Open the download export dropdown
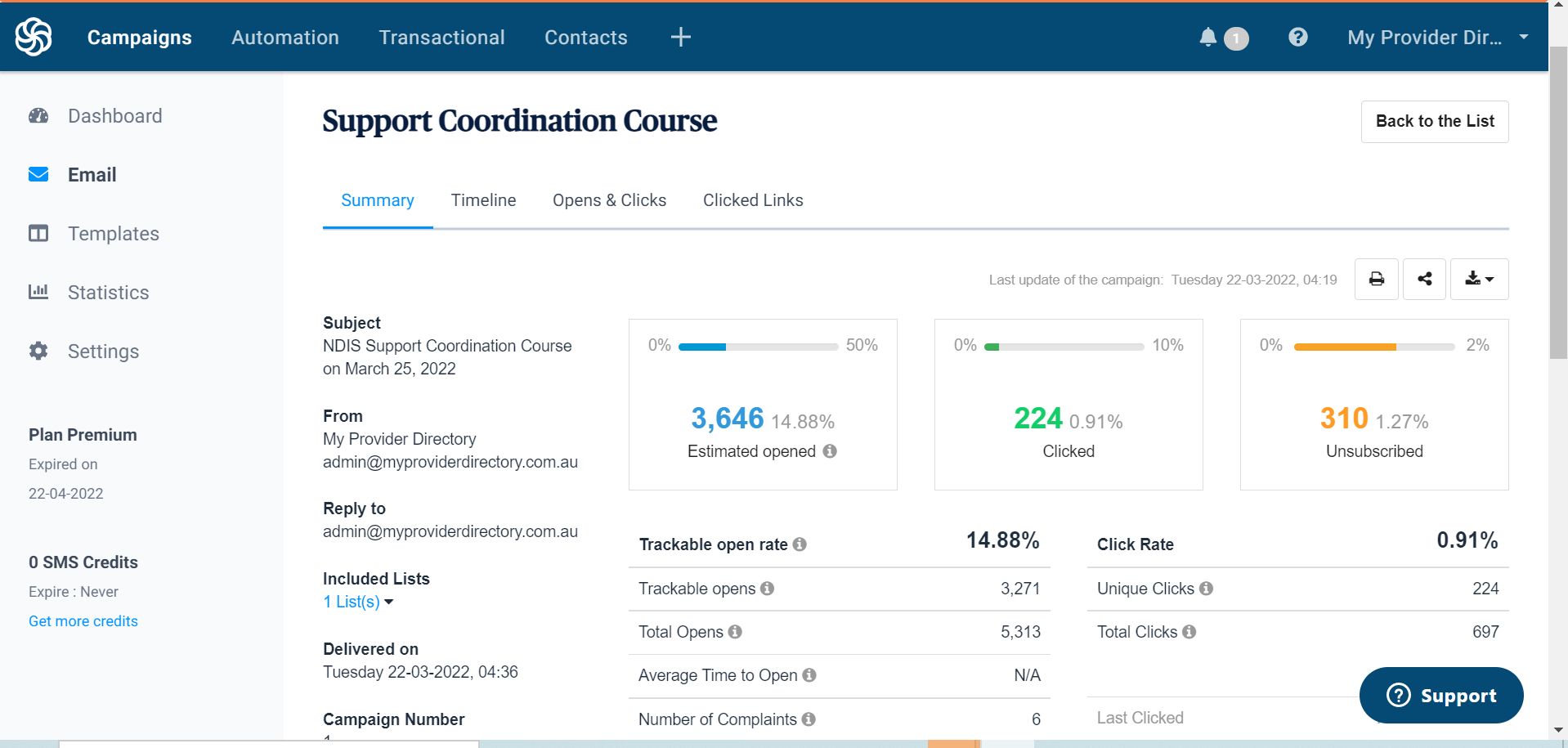Screen dimensions: 1568x748 point(1479,280)
